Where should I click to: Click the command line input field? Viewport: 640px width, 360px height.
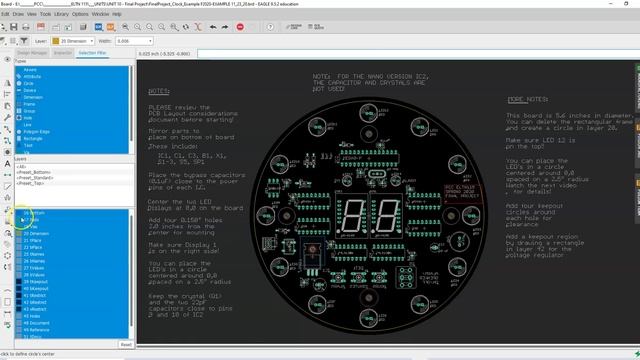418,53
